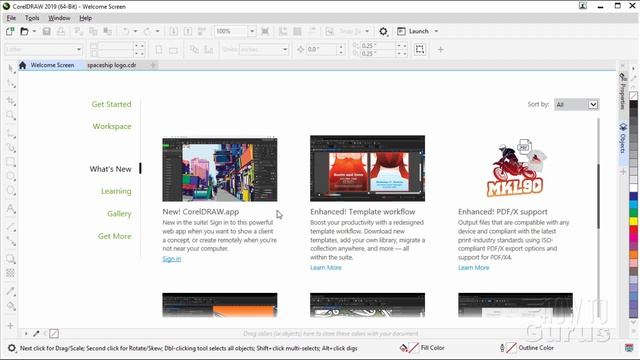The height and width of the screenshot is (360, 640).
Task: Click the Full-screen preview icon
Action: pos(265,31)
